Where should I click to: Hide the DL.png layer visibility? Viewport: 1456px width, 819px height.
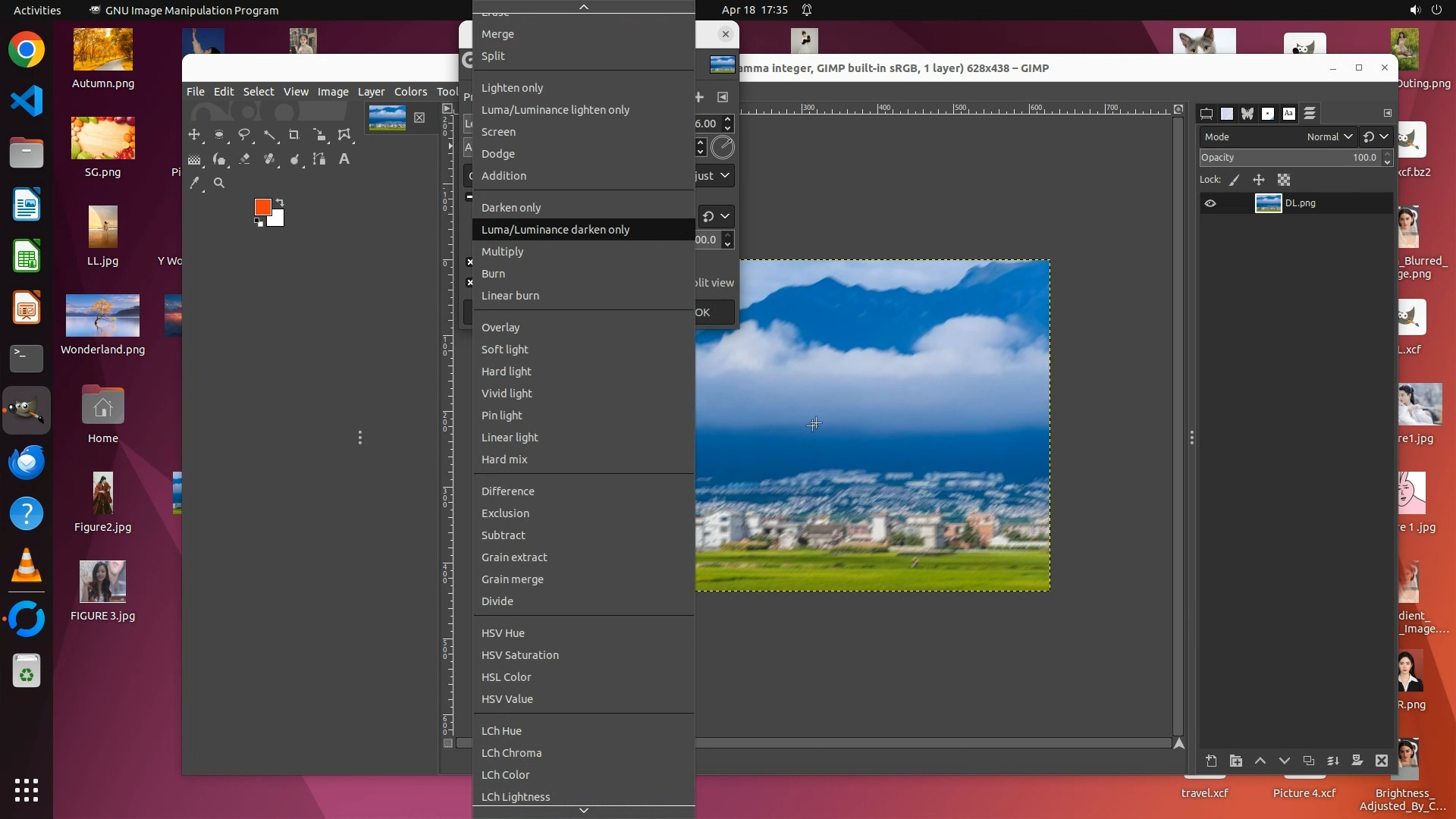pyautogui.click(x=1210, y=203)
